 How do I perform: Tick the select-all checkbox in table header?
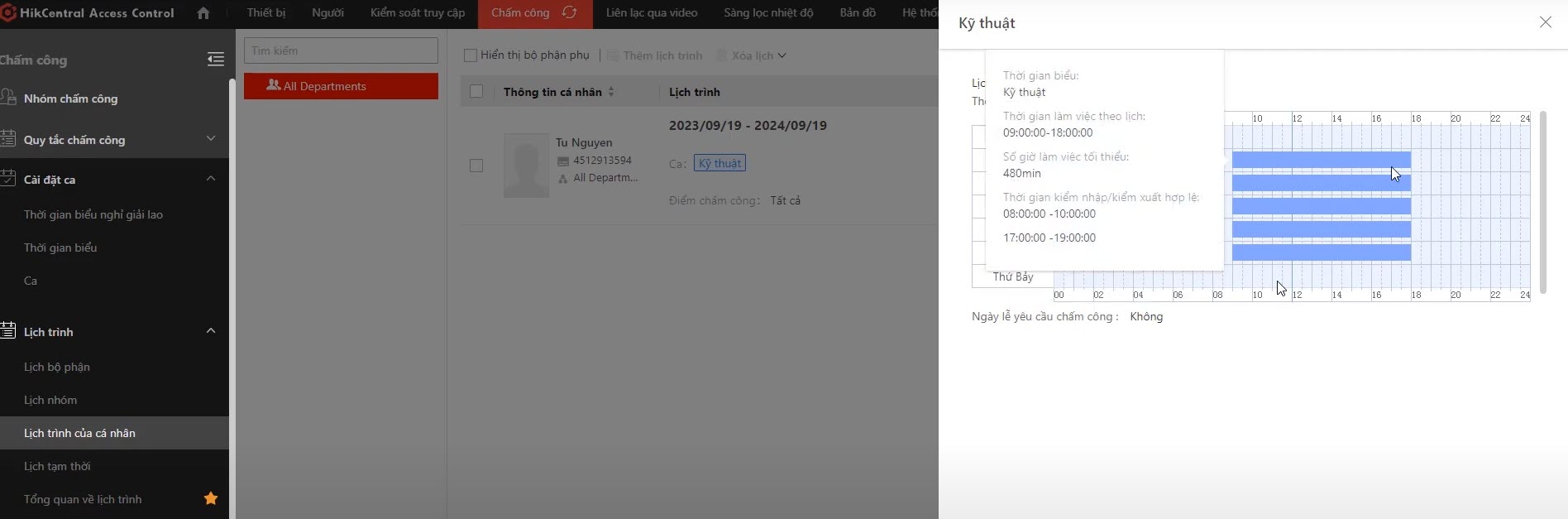[x=476, y=92]
